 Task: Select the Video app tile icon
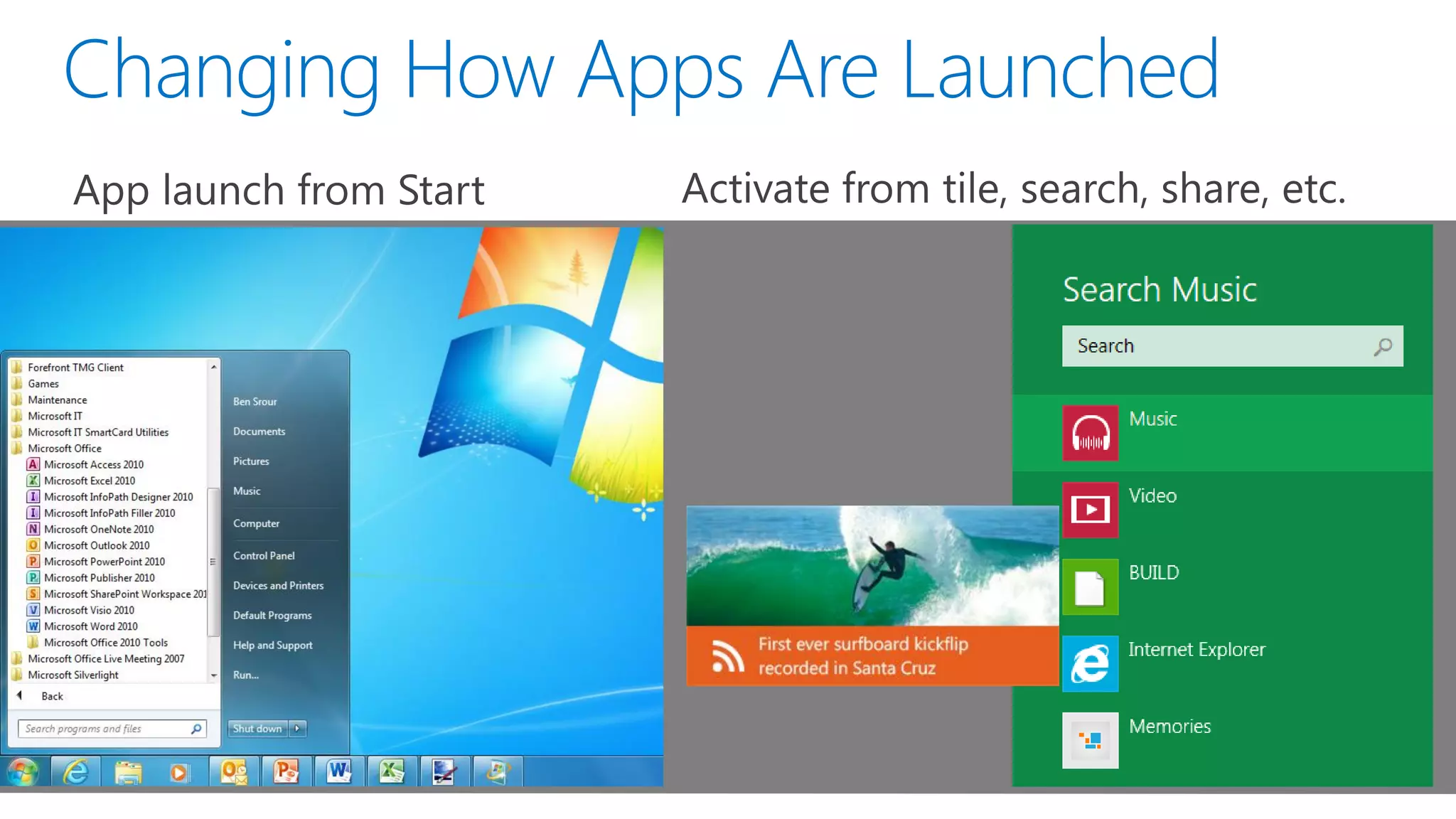click(x=1090, y=510)
